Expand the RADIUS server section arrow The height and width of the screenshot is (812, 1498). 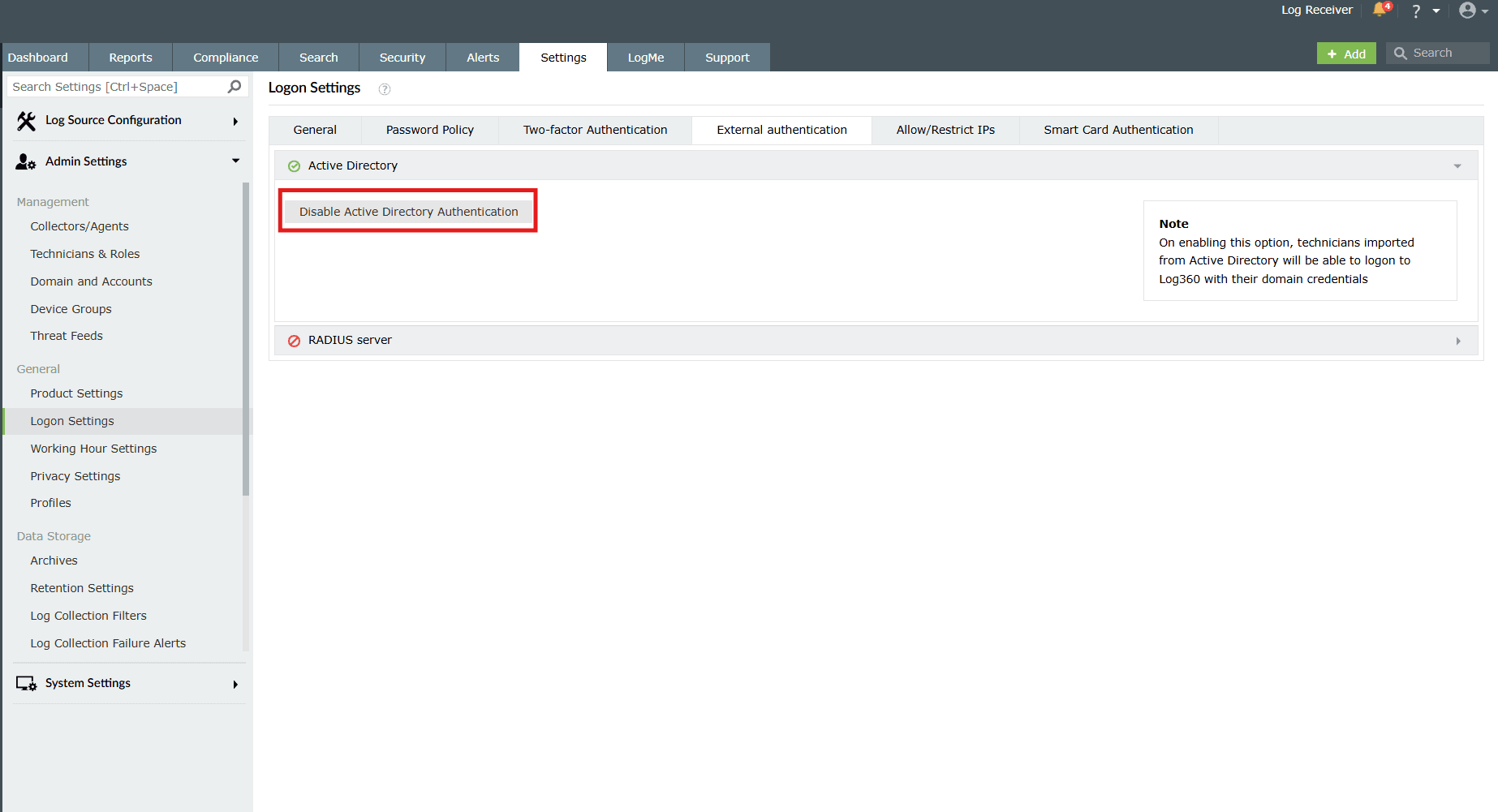tap(1458, 341)
